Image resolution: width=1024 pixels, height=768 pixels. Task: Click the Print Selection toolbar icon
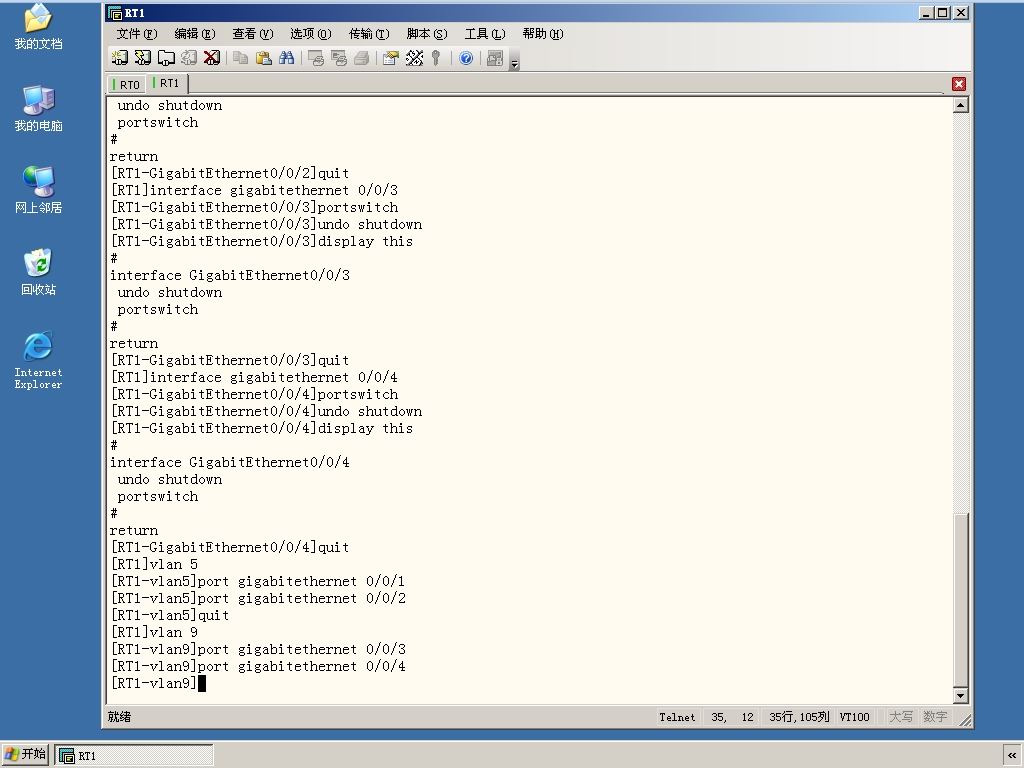pos(339,58)
